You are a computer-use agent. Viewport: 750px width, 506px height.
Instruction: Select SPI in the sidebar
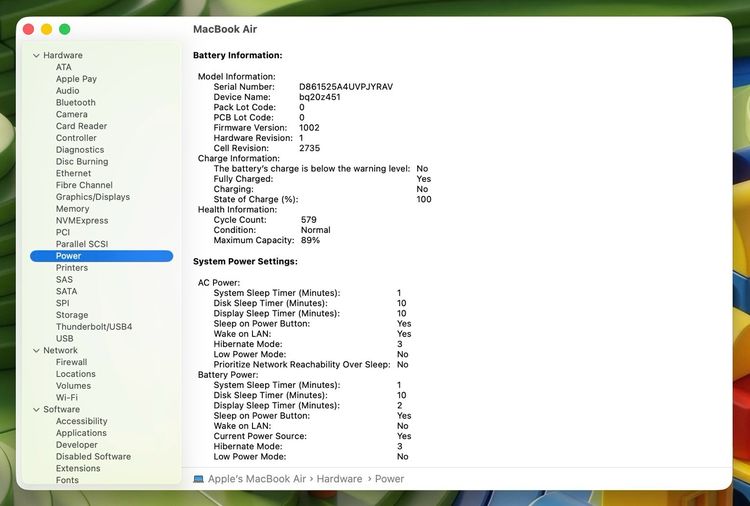pos(63,303)
